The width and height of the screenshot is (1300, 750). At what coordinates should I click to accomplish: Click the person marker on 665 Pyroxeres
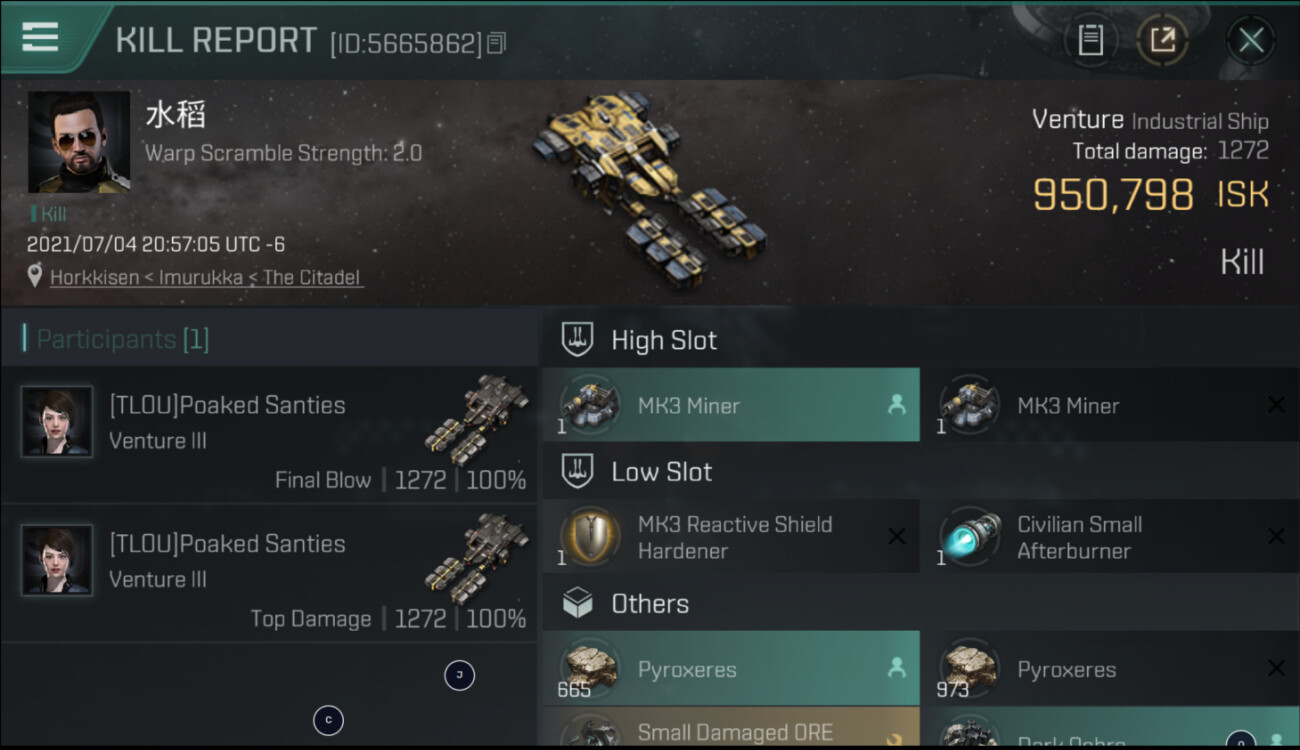897,669
